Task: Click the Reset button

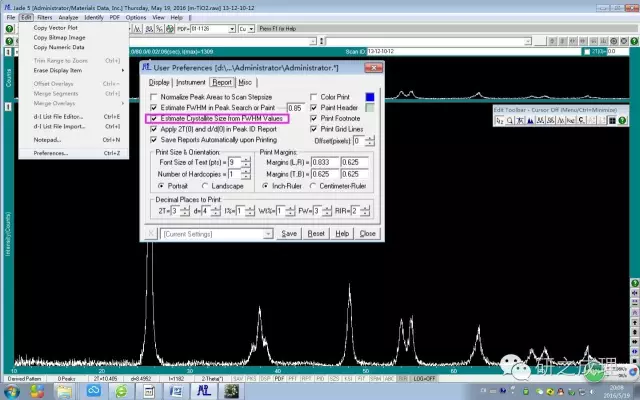Action: click(x=316, y=233)
